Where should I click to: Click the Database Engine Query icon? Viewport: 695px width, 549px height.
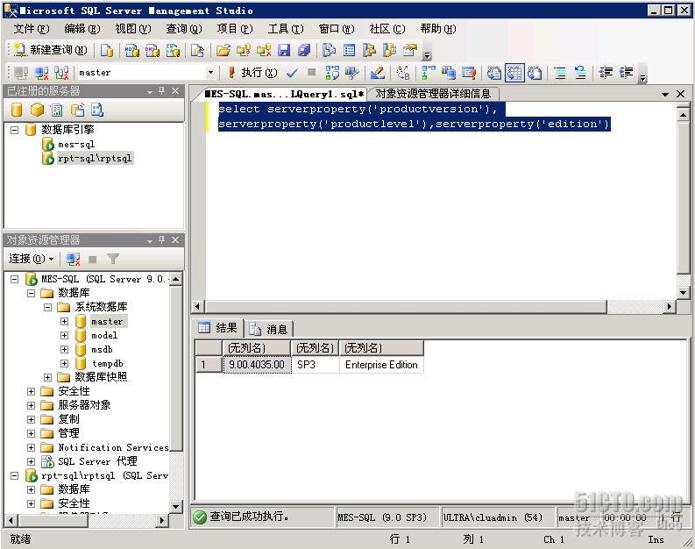(106, 51)
